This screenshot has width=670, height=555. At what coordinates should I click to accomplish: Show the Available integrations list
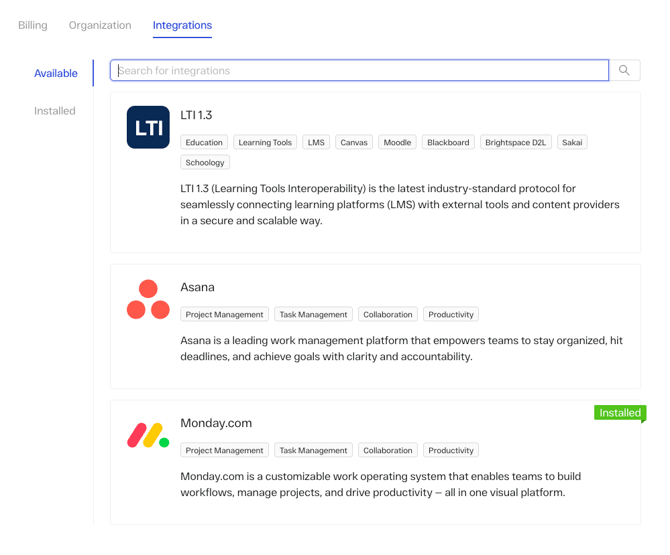(x=56, y=73)
